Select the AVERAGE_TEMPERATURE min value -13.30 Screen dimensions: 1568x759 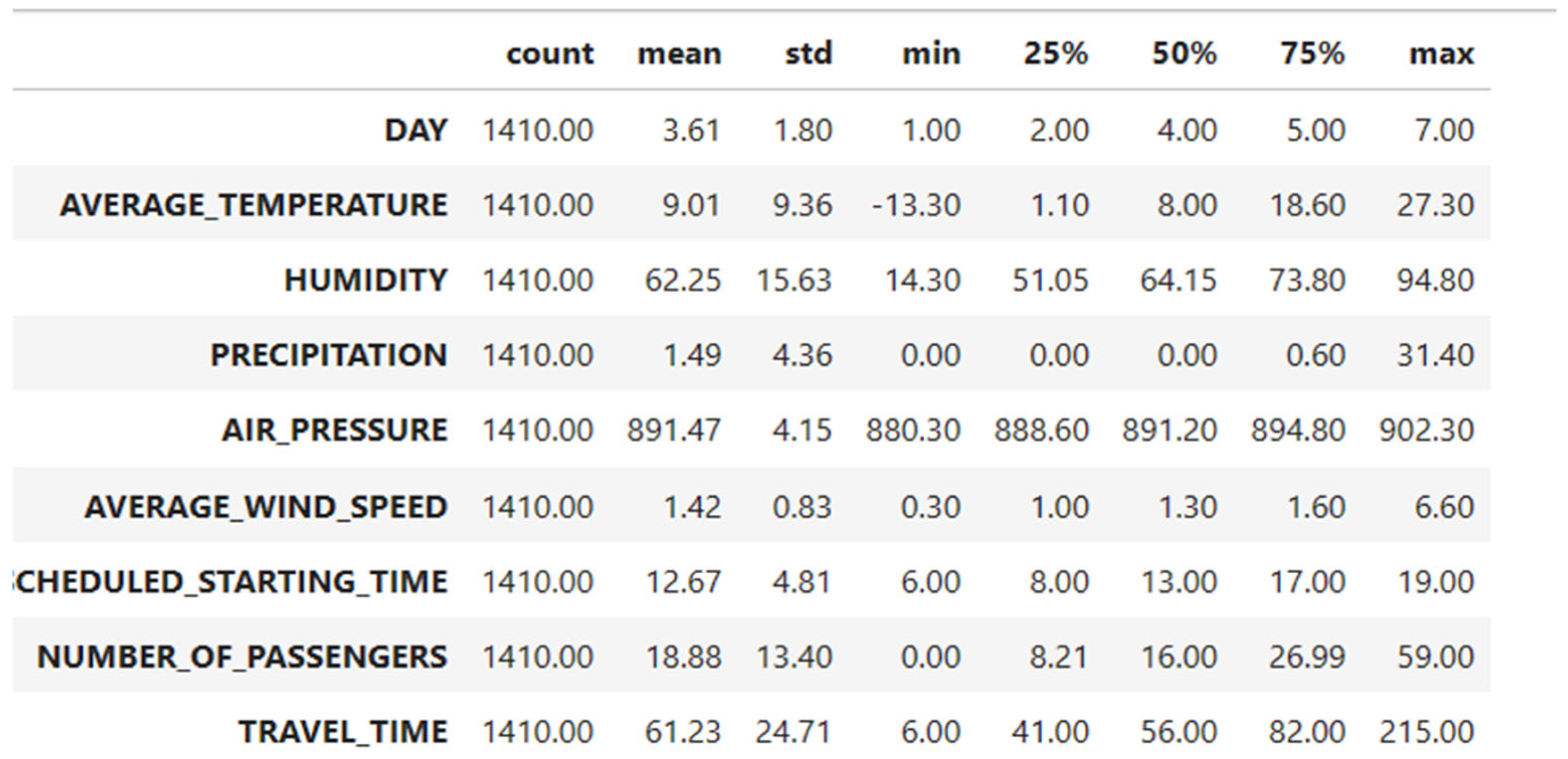pos(916,205)
